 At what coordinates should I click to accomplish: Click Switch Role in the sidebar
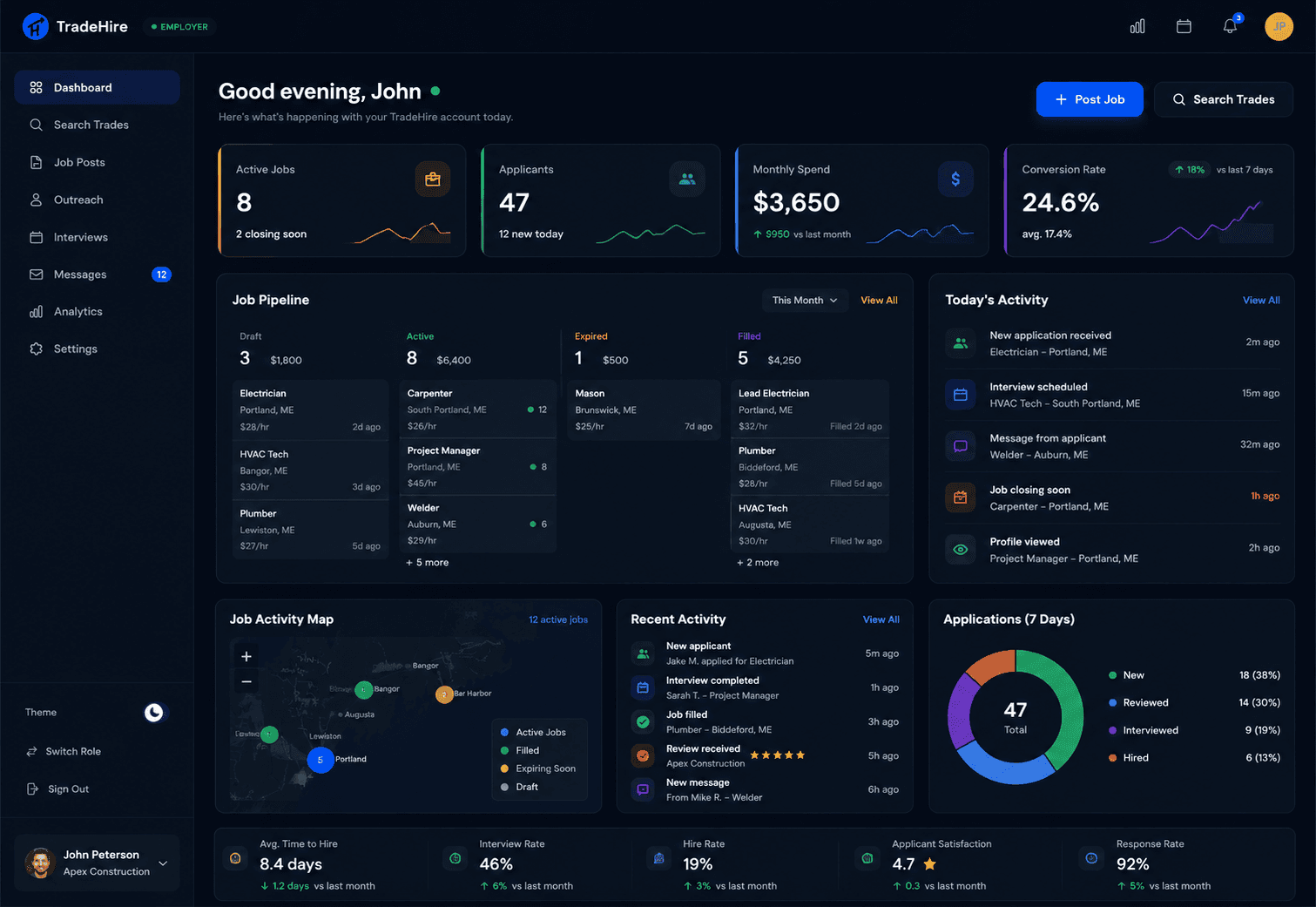[64, 751]
